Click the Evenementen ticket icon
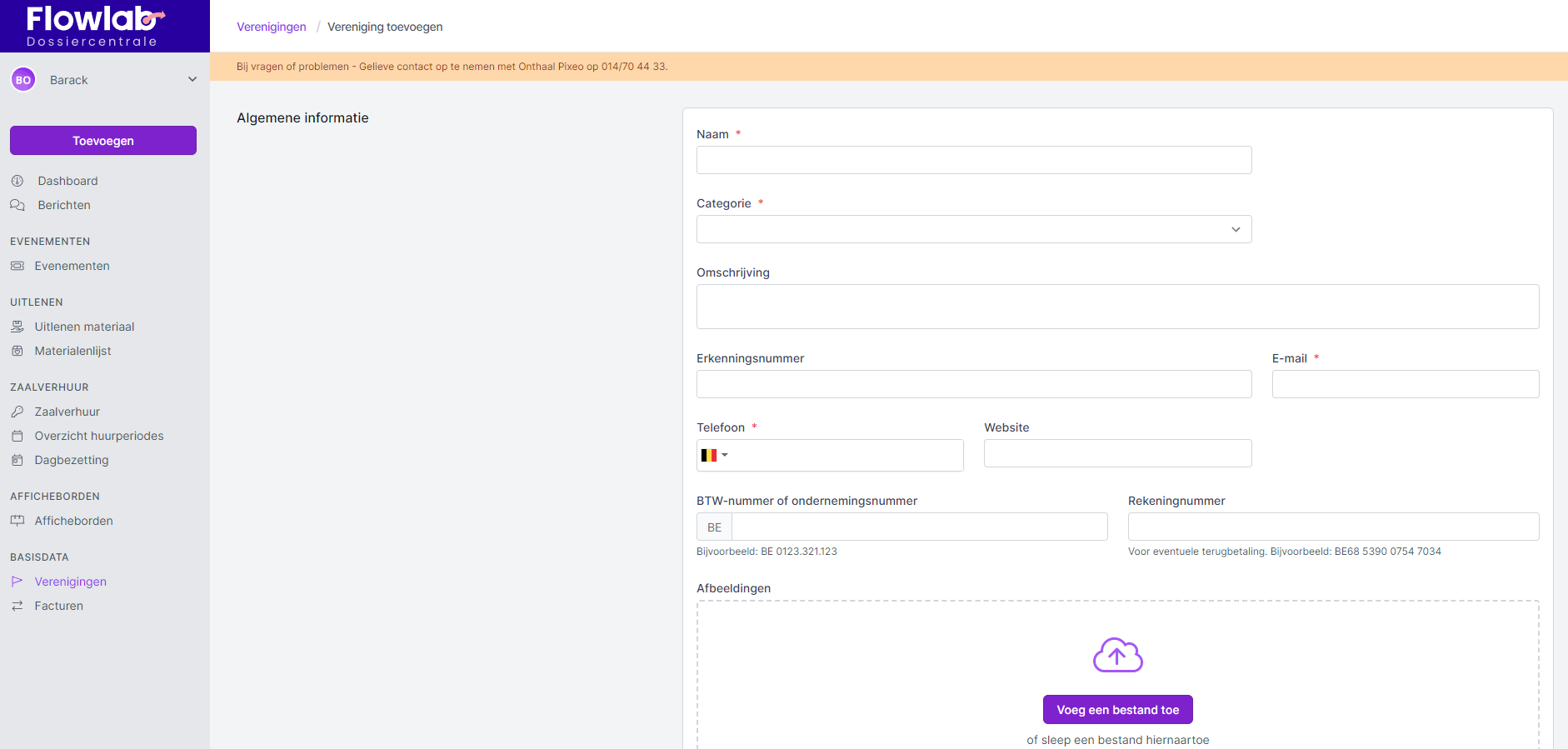The image size is (1568, 749). [x=17, y=266]
